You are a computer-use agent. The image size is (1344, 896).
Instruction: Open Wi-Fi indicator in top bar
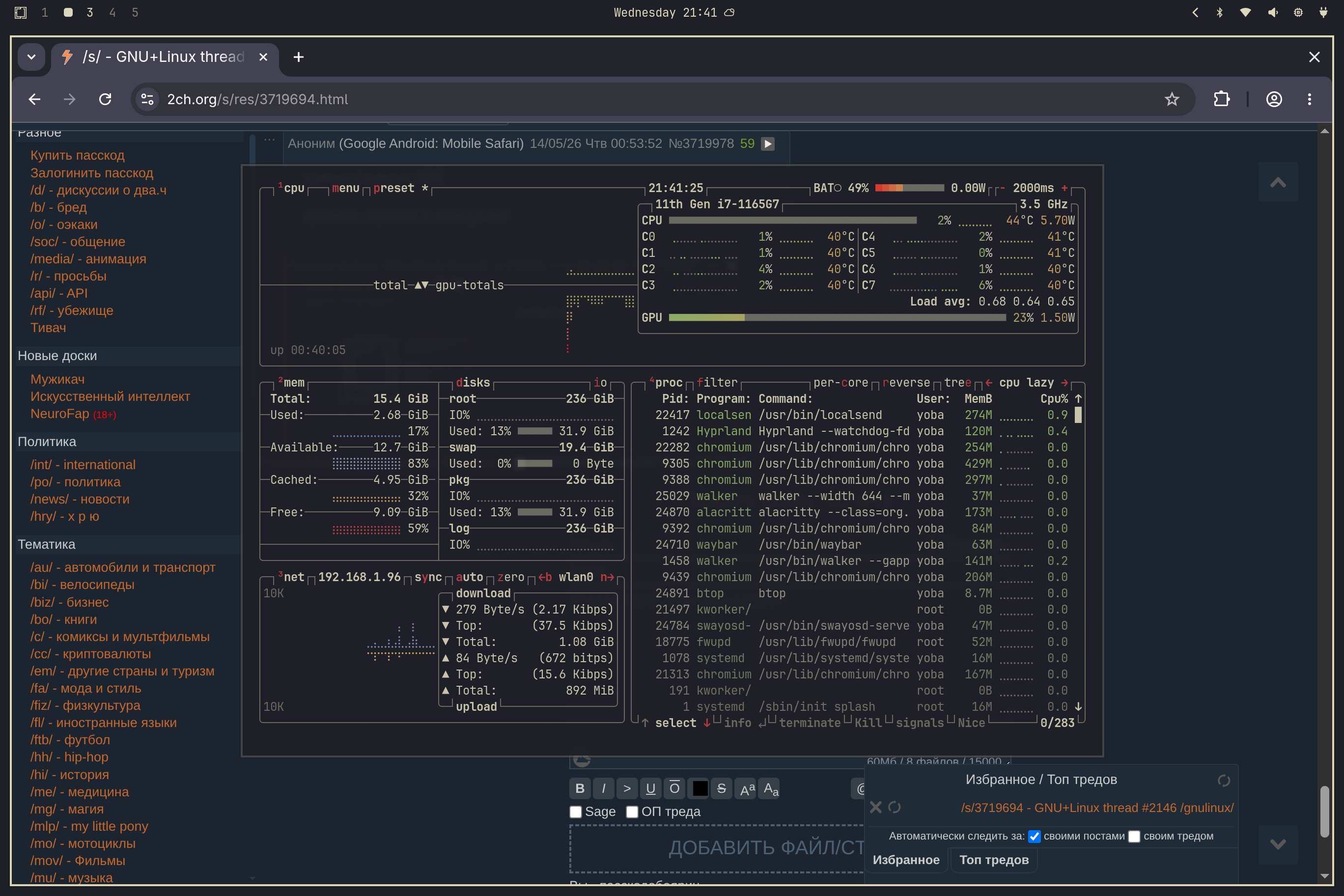click(x=1245, y=13)
